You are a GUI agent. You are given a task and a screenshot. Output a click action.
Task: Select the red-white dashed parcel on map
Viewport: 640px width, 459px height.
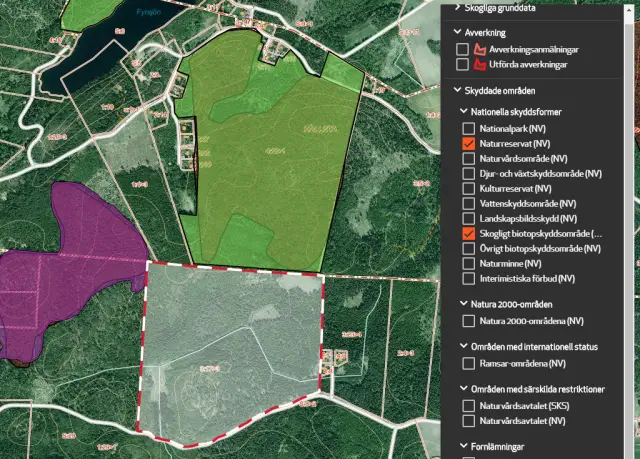(235, 350)
